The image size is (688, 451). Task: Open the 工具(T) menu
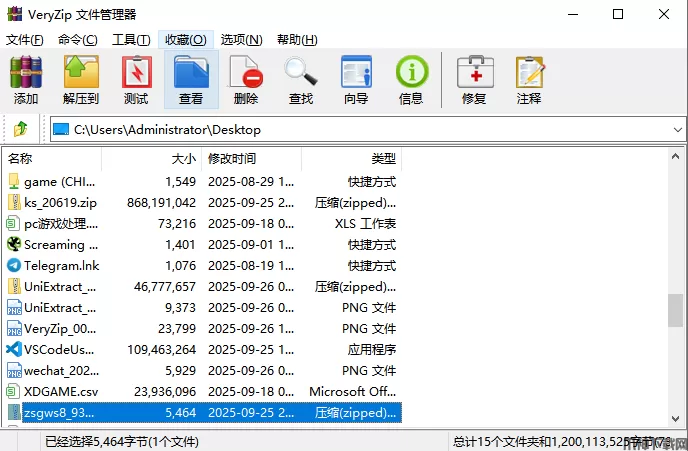tap(131, 40)
